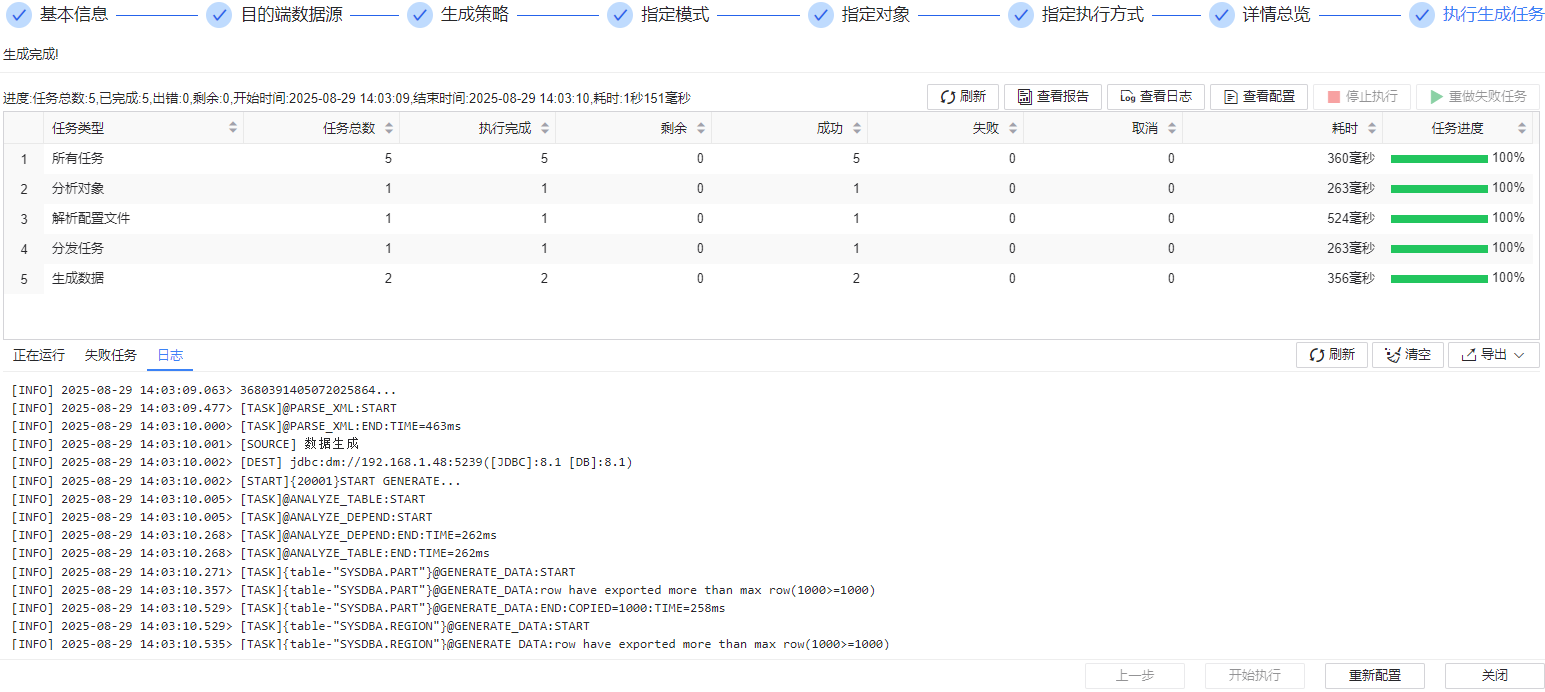
Task: Click the START GENERATE... log line
Action: point(236,481)
